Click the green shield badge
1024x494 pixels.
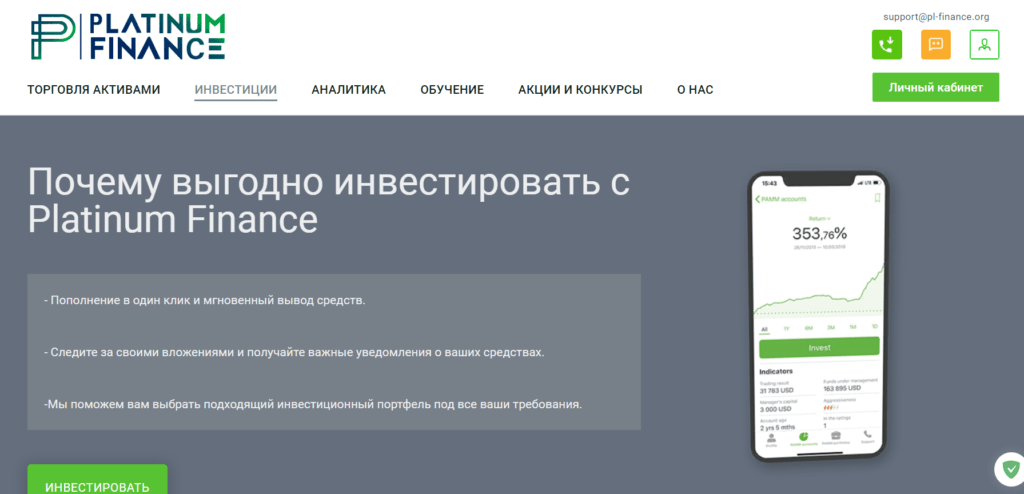(1011, 469)
